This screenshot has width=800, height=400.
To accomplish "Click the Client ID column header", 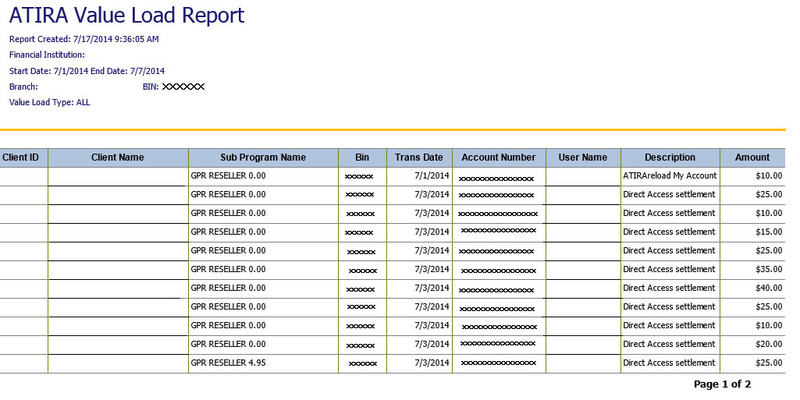I will tap(22, 157).
